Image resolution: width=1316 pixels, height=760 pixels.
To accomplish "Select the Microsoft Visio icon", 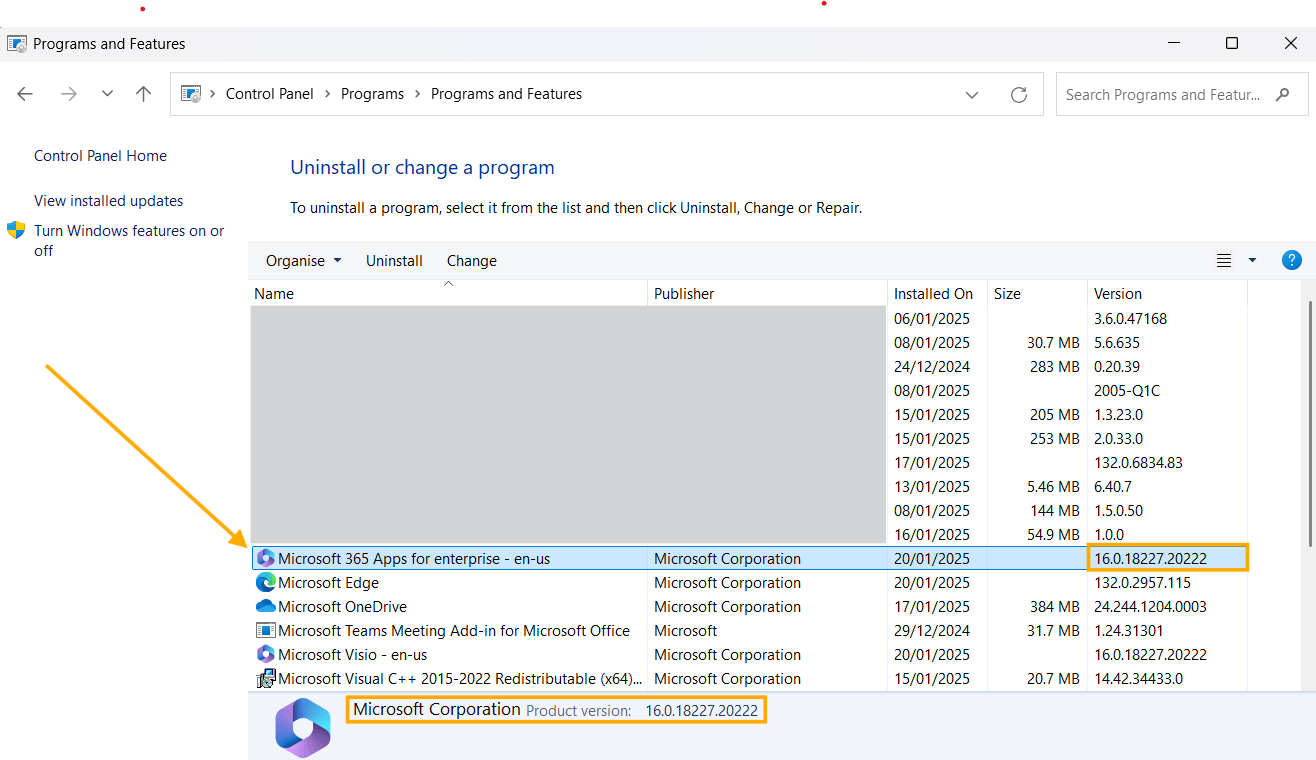I will click(x=265, y=654).
